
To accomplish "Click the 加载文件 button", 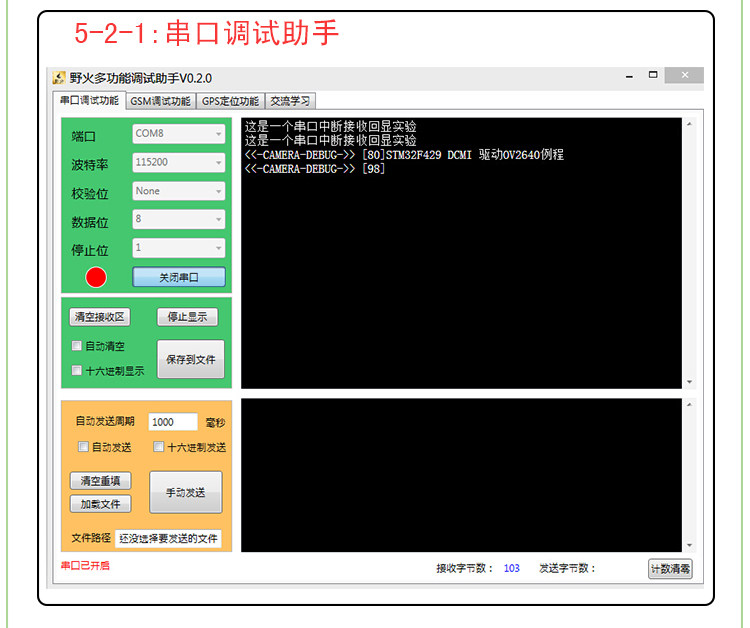I will click(x=100, y=504).
